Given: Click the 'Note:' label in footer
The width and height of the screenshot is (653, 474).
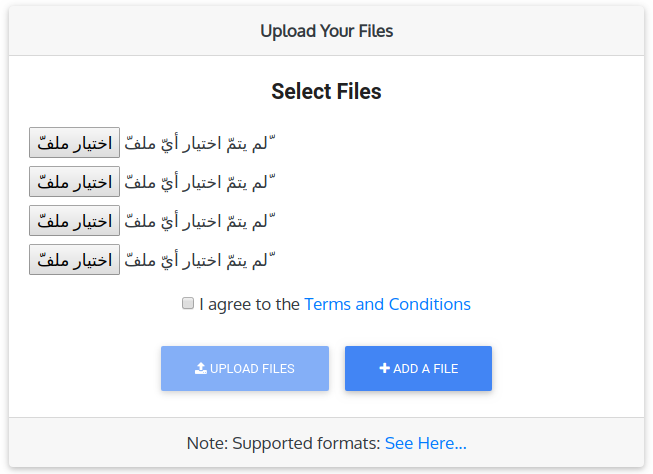Looking at the screenshot, I should (x=207, y=443).
